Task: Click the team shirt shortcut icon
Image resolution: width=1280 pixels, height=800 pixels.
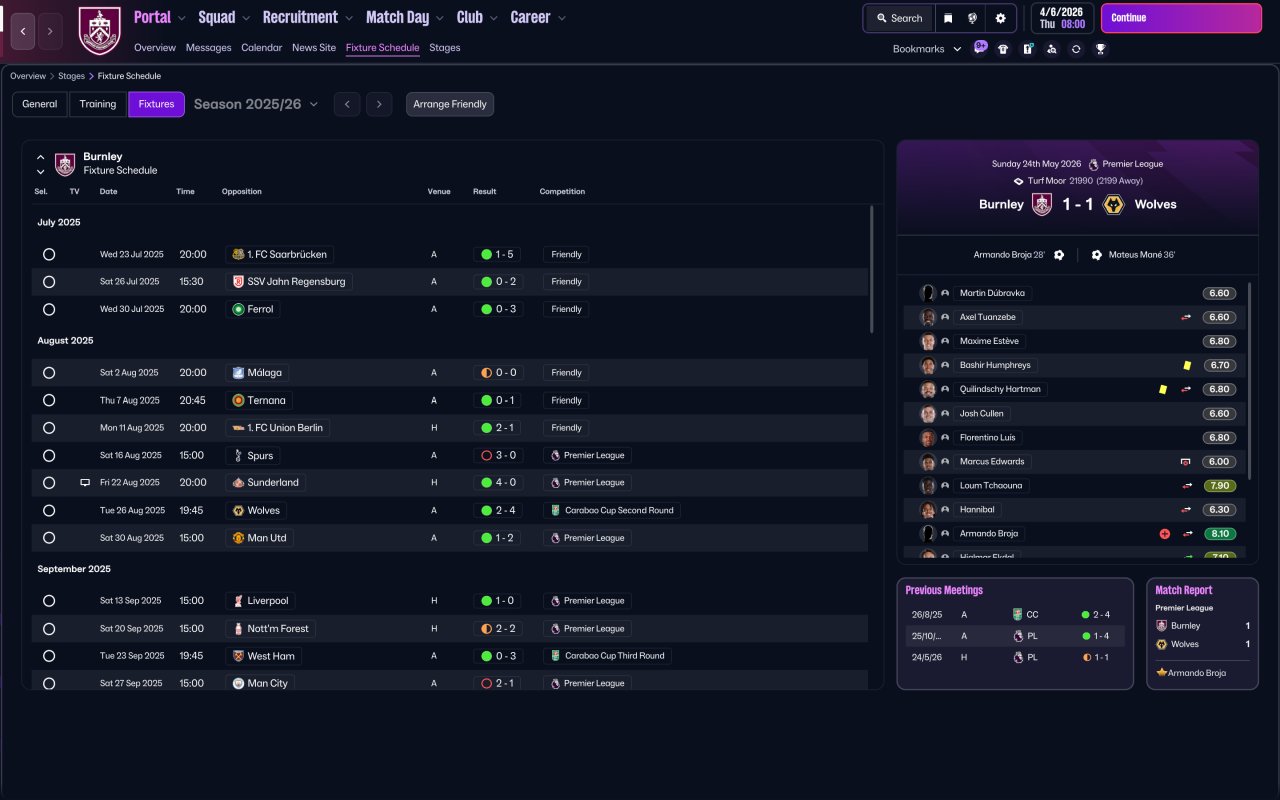Action: click(1003, 48)
